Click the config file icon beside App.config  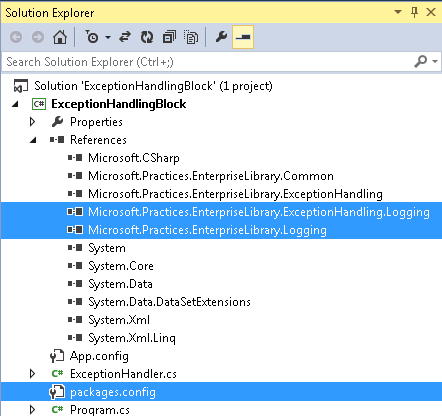[x=57, y=356]
